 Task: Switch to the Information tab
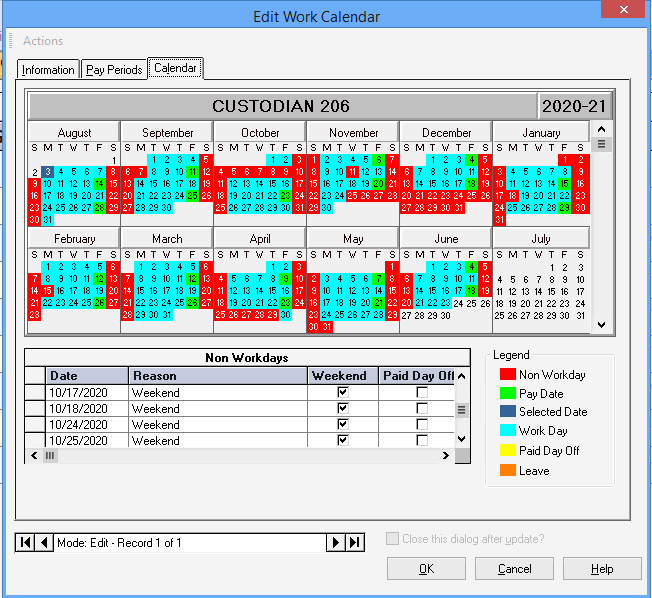click(48, 70)
